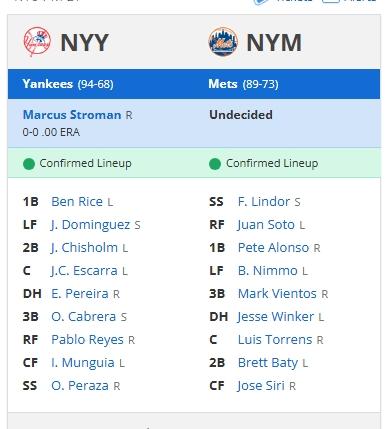This screenshot has height=429, width=391.
Task: Click the Yankees green confirmed lineup dot
Action: pyautogui.click(x=29, y=164)
